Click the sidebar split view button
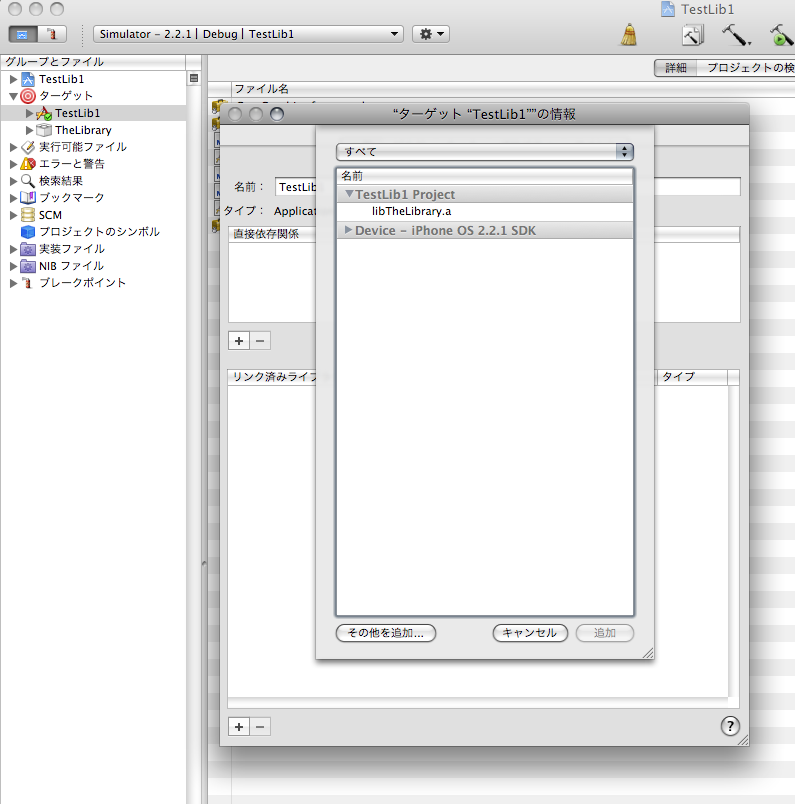This screenshot has height=804, width=795. 194,78
